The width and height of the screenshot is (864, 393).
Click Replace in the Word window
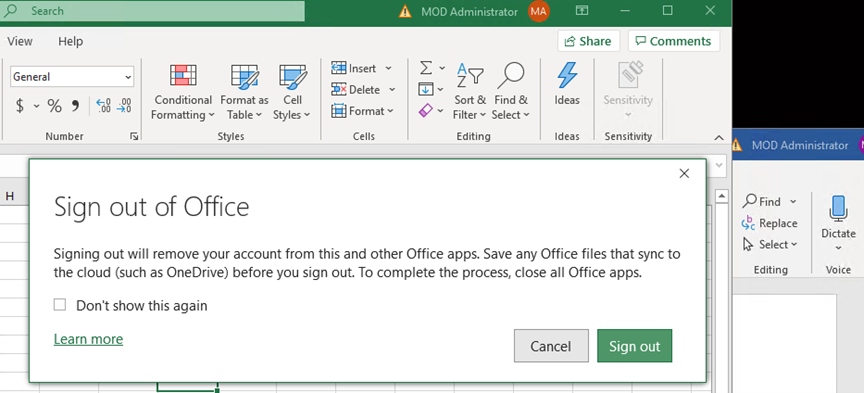point(770,223)
